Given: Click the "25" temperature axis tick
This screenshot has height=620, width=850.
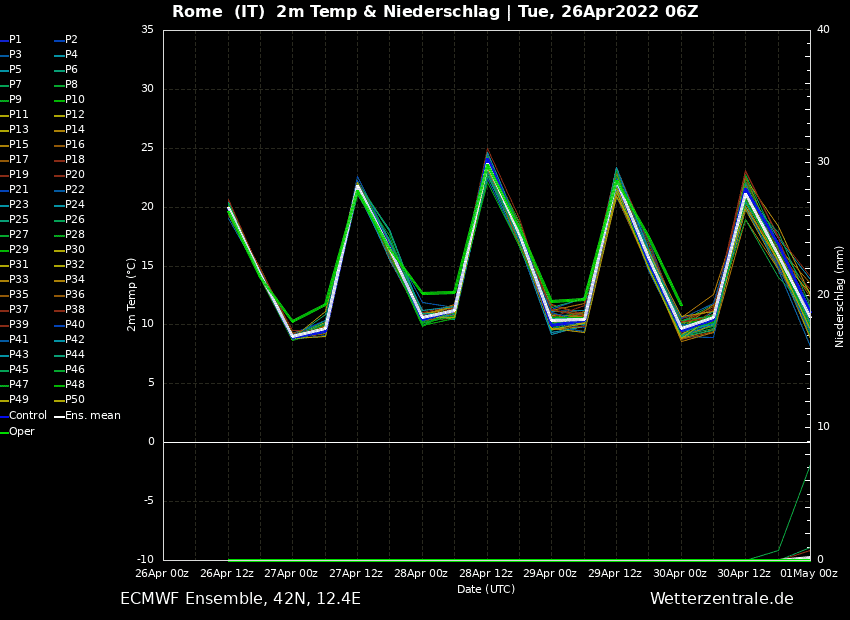Looking at the screenshot, I should [147, 147].
